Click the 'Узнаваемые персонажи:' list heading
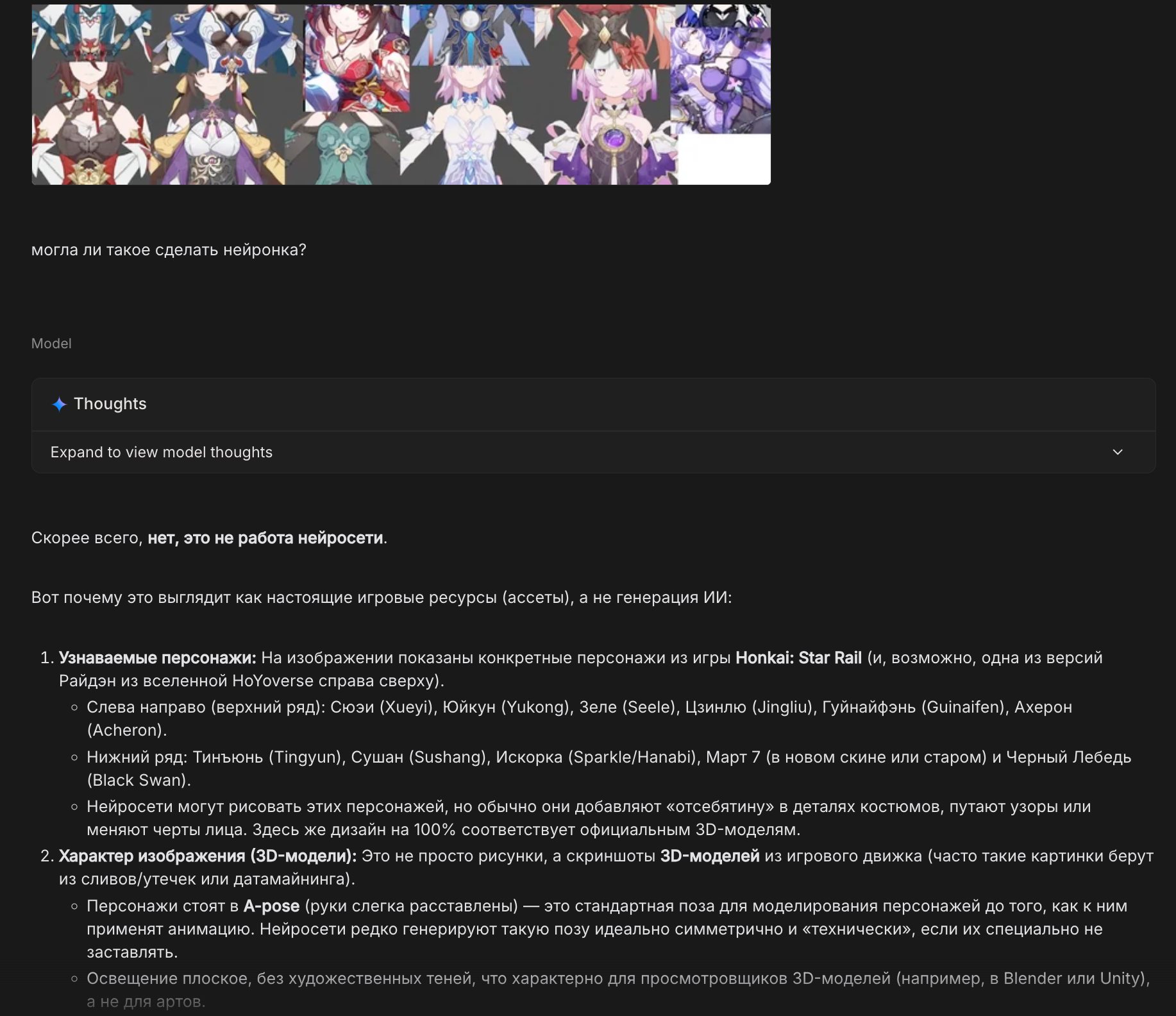The height and width of the screenshot is (1016, 1176). [158, 657]
